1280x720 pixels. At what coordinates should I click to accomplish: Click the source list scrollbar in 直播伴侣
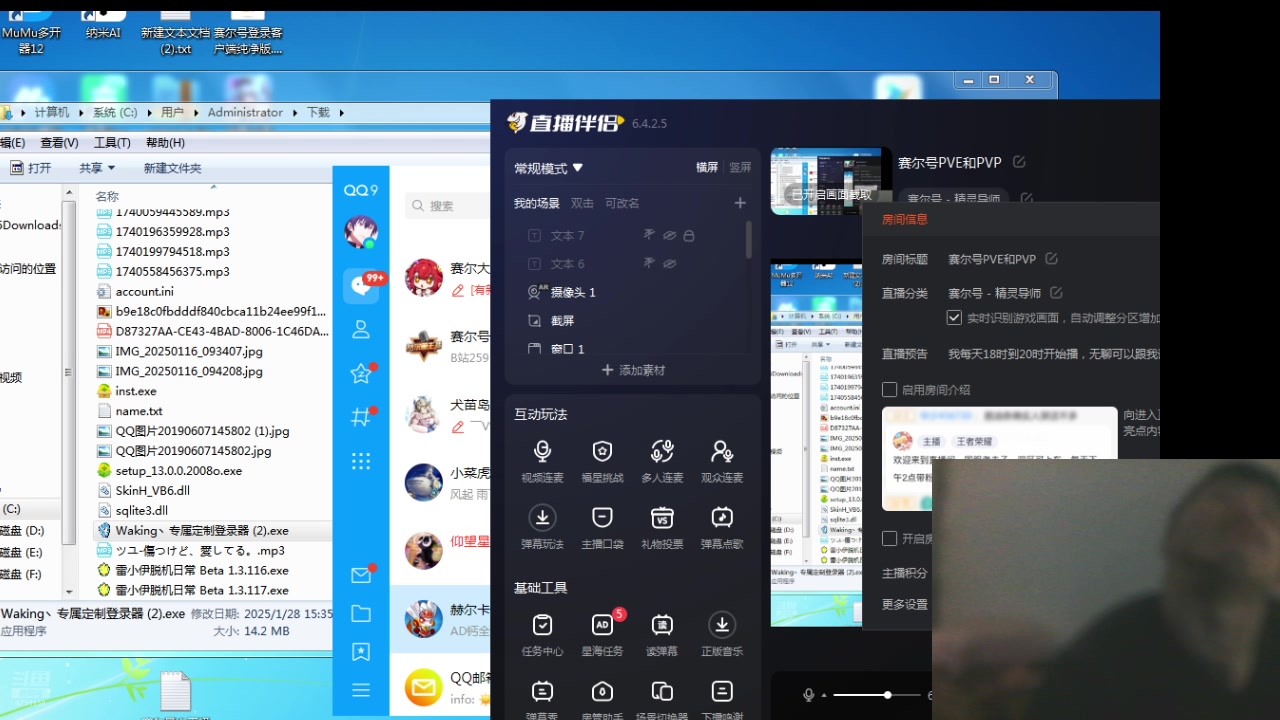[x=749, y=240]
